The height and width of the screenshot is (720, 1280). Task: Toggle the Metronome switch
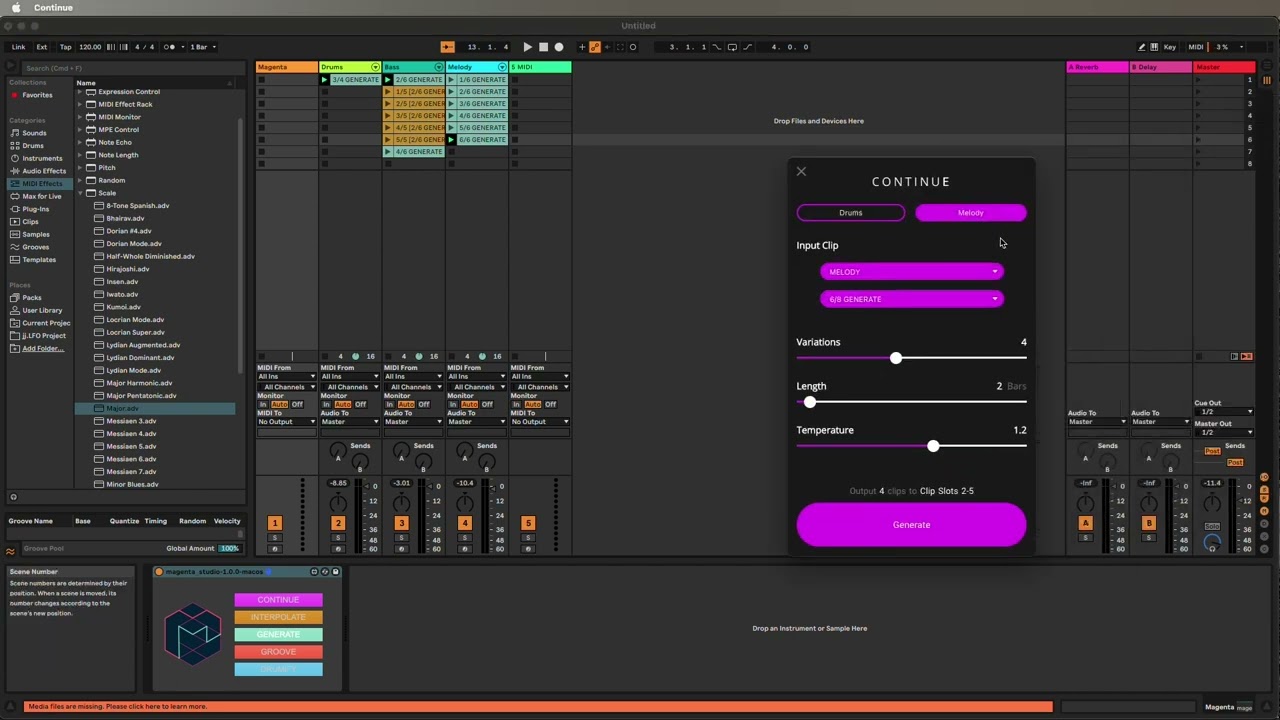point(169,47)
